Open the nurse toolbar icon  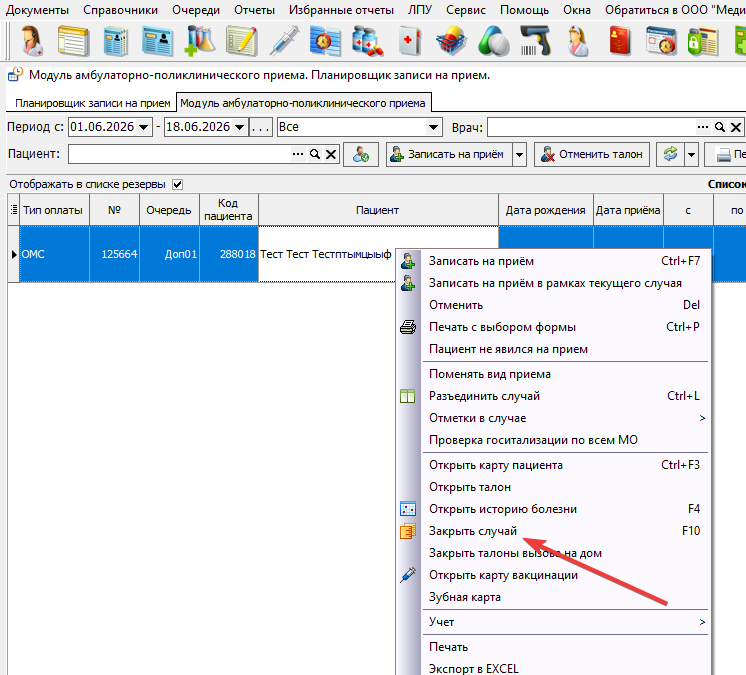click(578, 41)
